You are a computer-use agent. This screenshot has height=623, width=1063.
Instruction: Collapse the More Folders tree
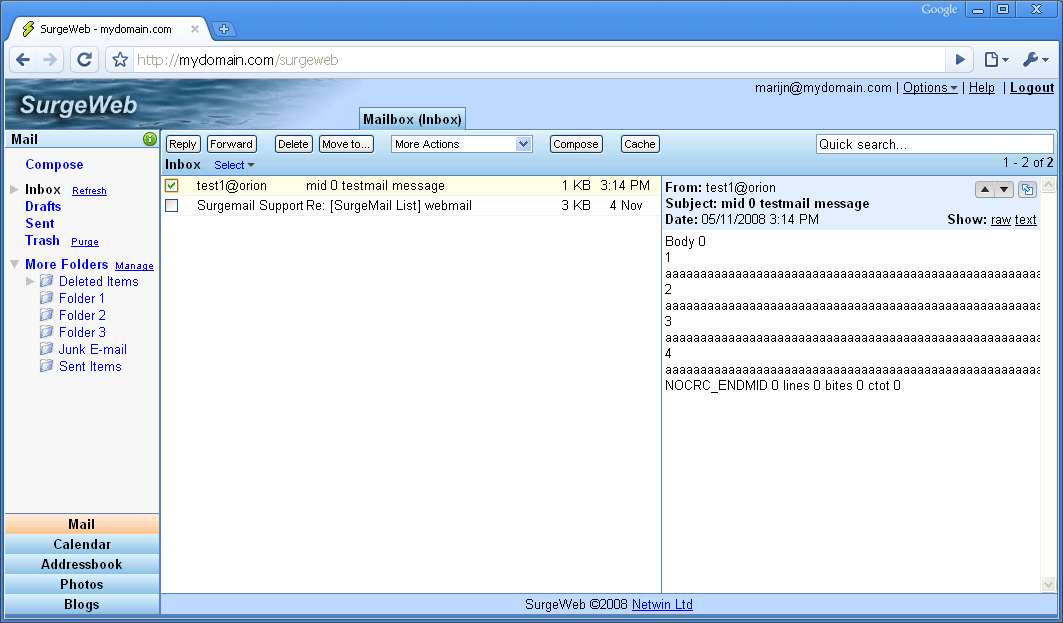coord(14,264)
